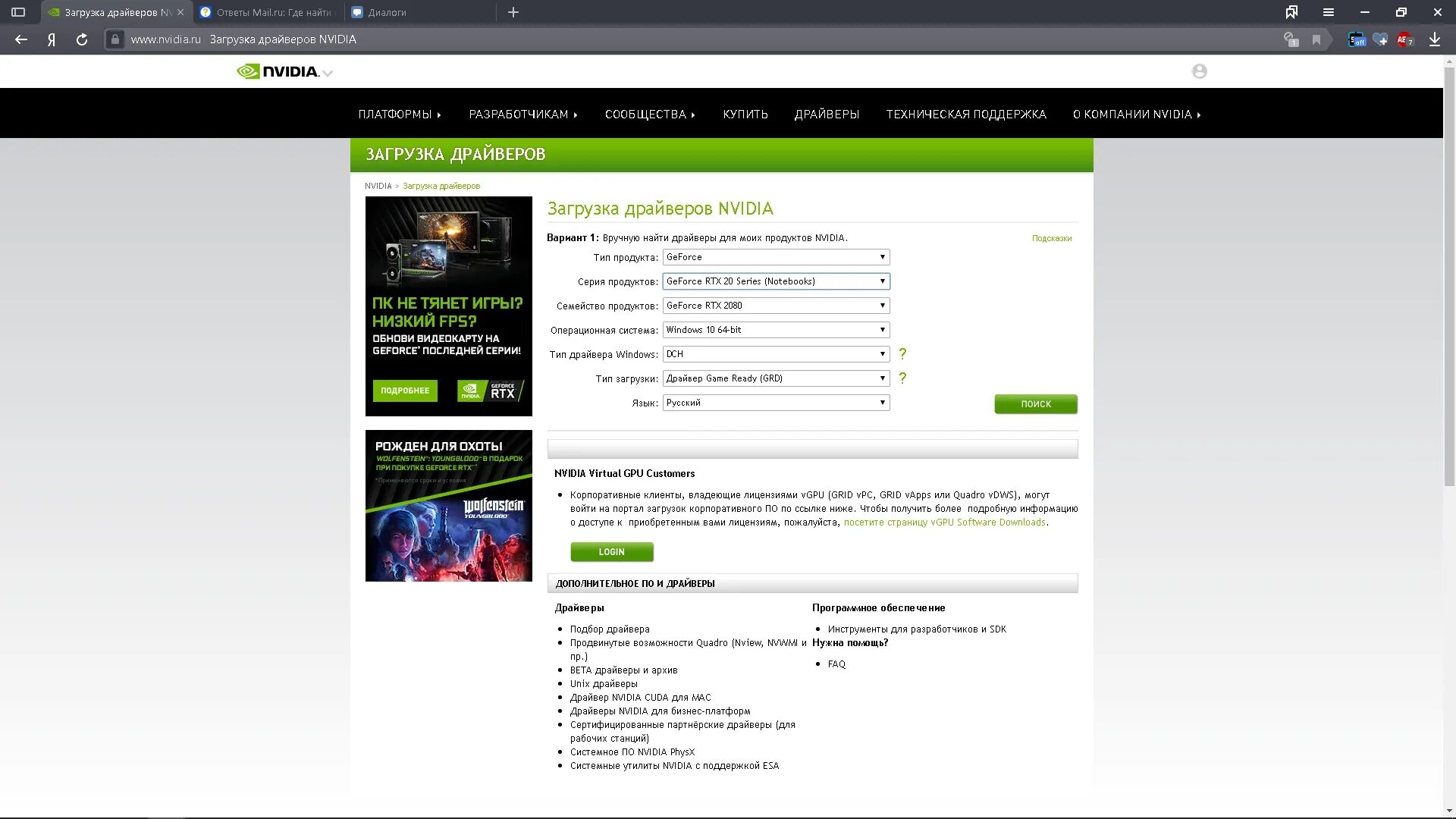Click ПОДРОБНЕЕ in the GeForce ad

[405, 391]
